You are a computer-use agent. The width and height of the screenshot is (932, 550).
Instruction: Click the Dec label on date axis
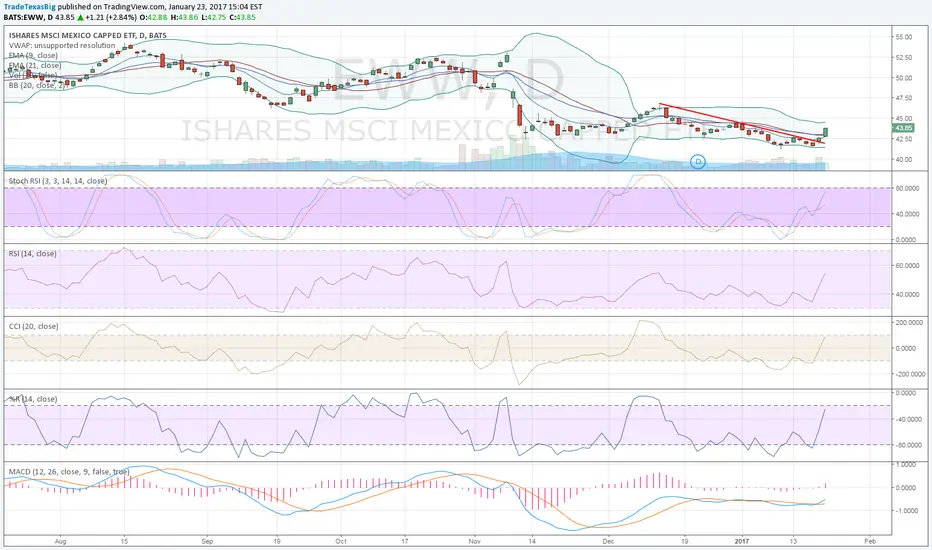click(607, 542)
